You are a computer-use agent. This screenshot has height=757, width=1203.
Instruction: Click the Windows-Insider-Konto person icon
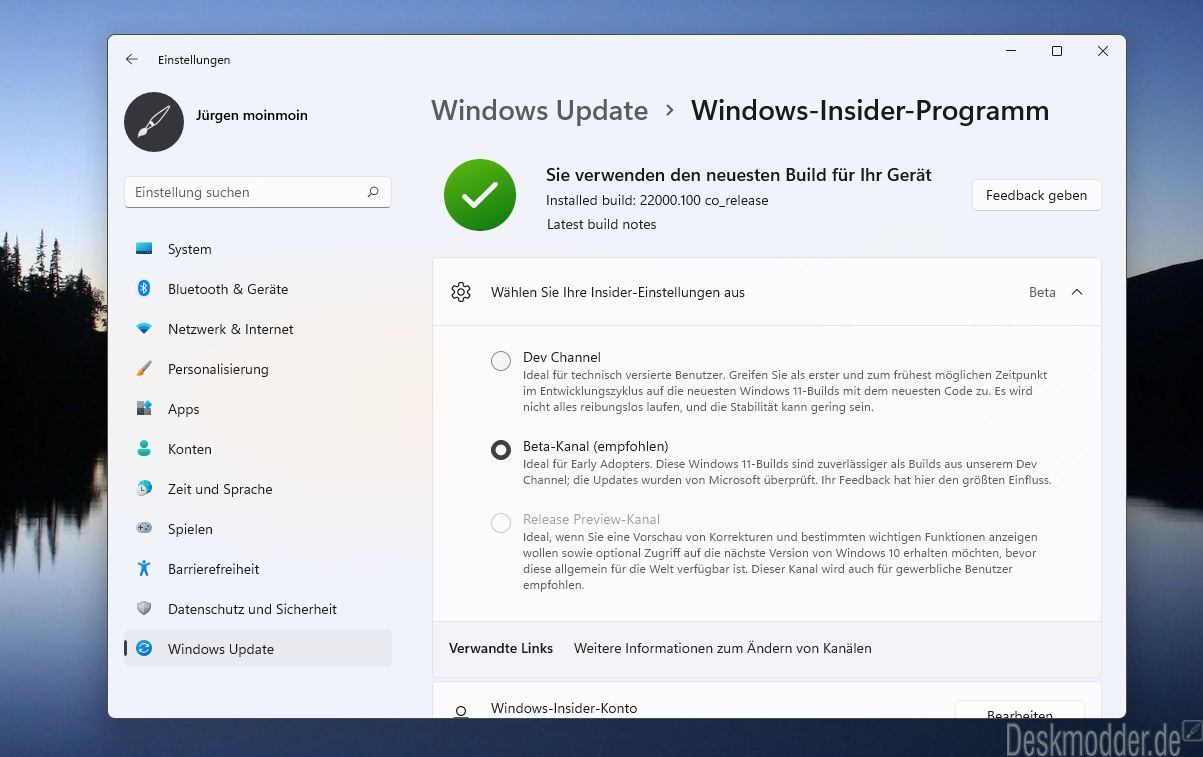(x=461, y=713)
